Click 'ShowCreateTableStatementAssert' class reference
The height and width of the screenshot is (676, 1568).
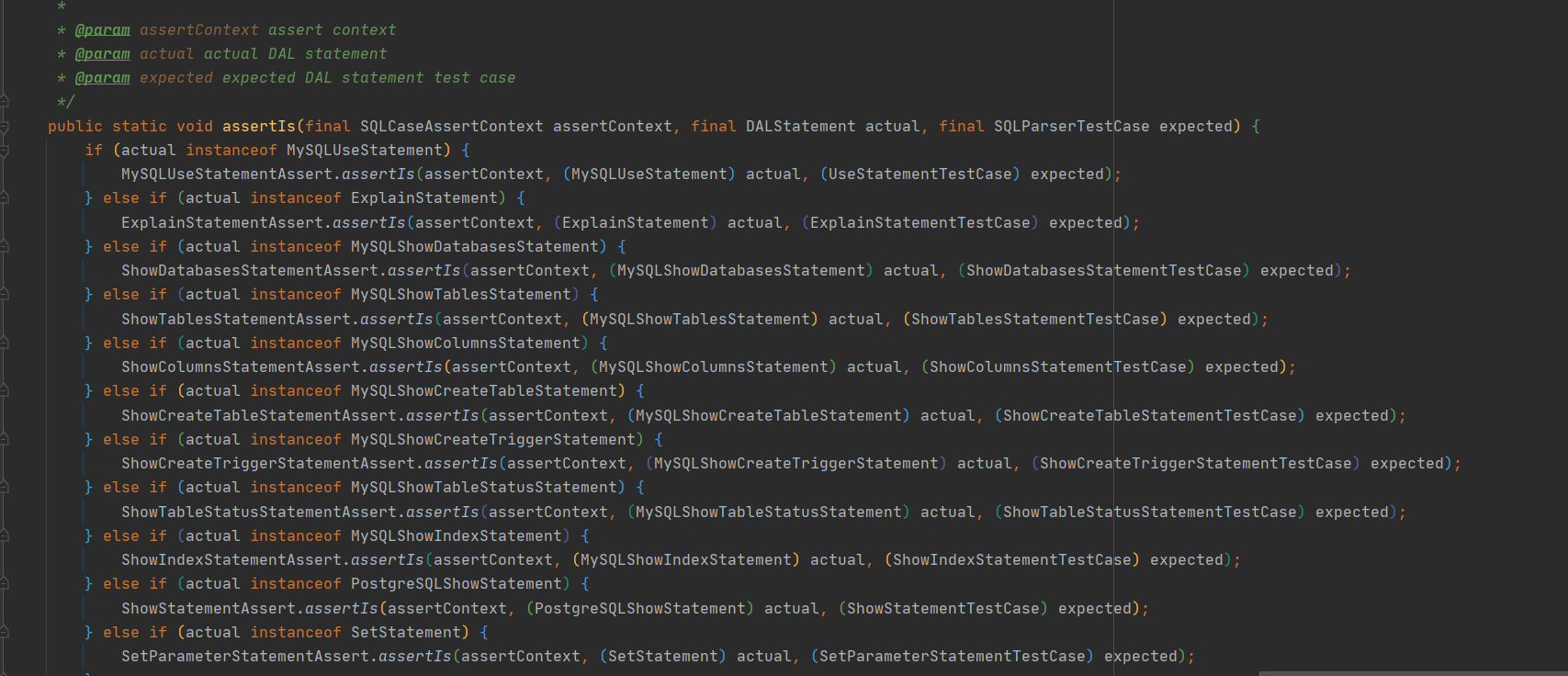coord(259,416)
